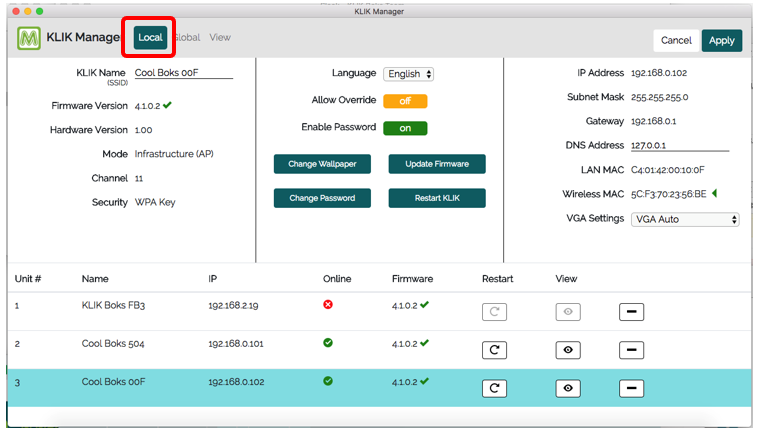Click online green check for Cool Boks 00F
The image size is (763, 433).
pyautogui.click(x=328, y=381)
